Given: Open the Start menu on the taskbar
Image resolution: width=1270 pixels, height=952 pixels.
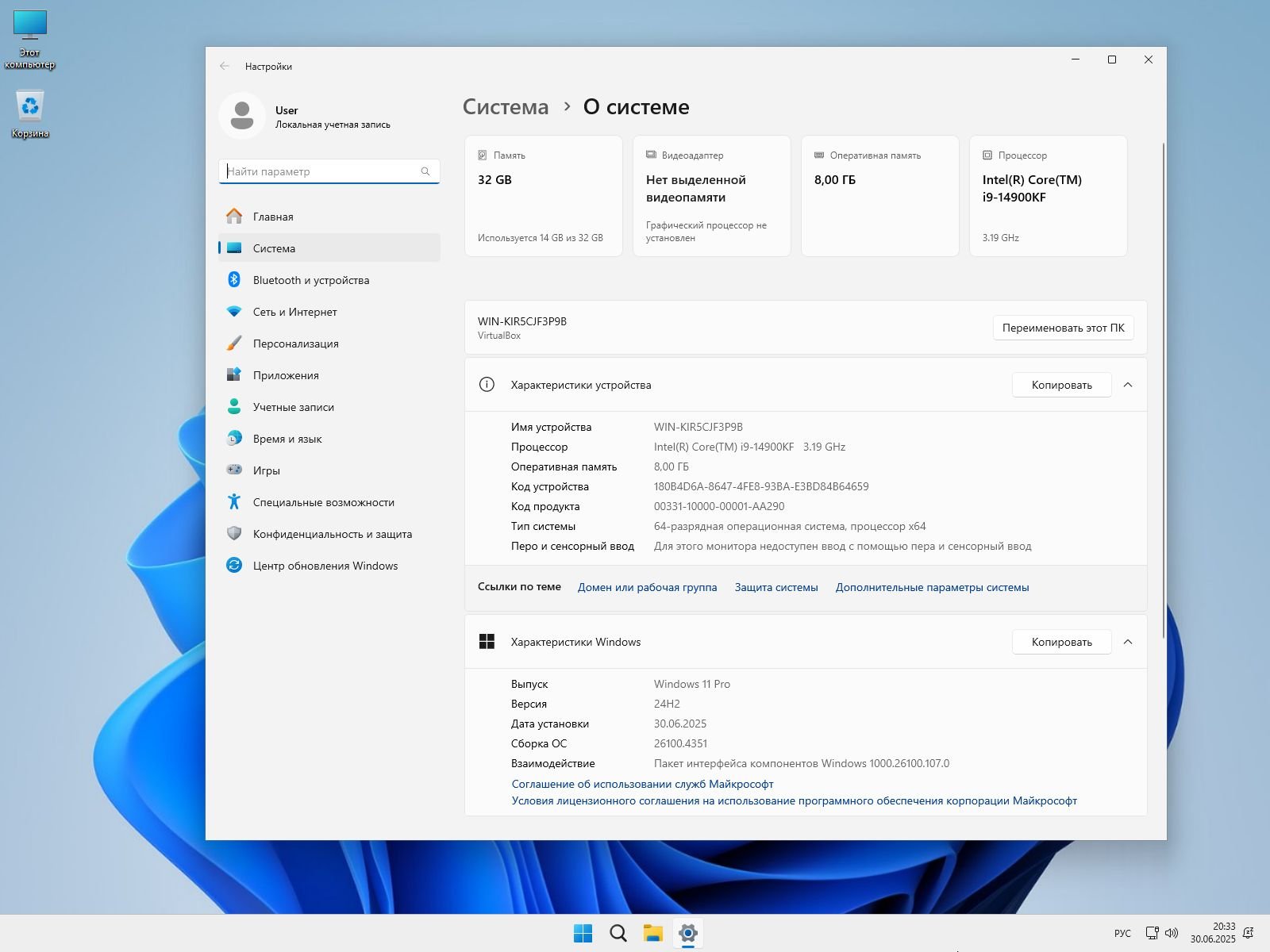Looking at the screenshot, I should tap(583, 933).
